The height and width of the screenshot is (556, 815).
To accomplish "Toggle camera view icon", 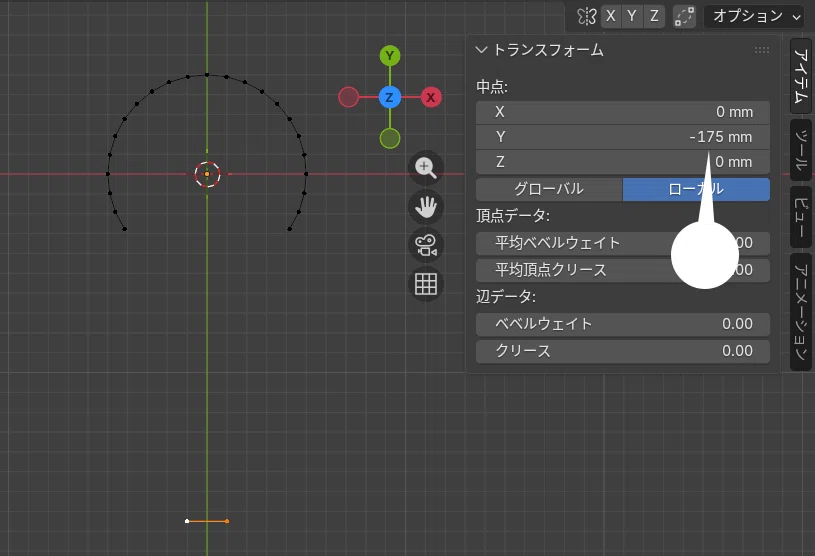I will click(426, 245).
